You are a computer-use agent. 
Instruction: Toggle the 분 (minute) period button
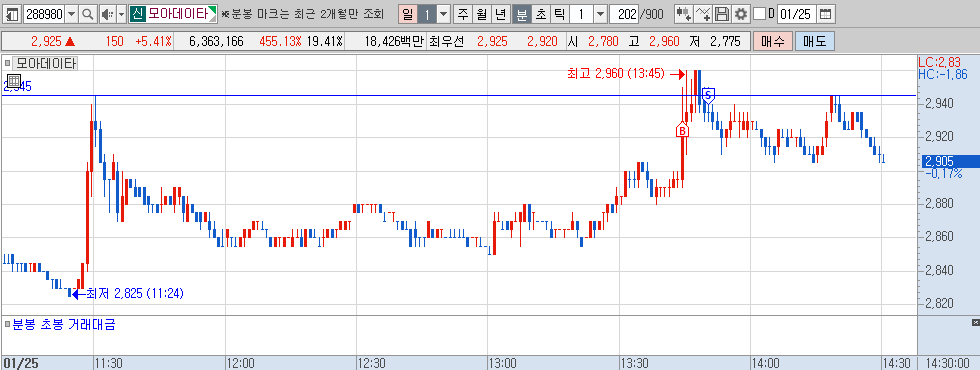coord(521,14)
